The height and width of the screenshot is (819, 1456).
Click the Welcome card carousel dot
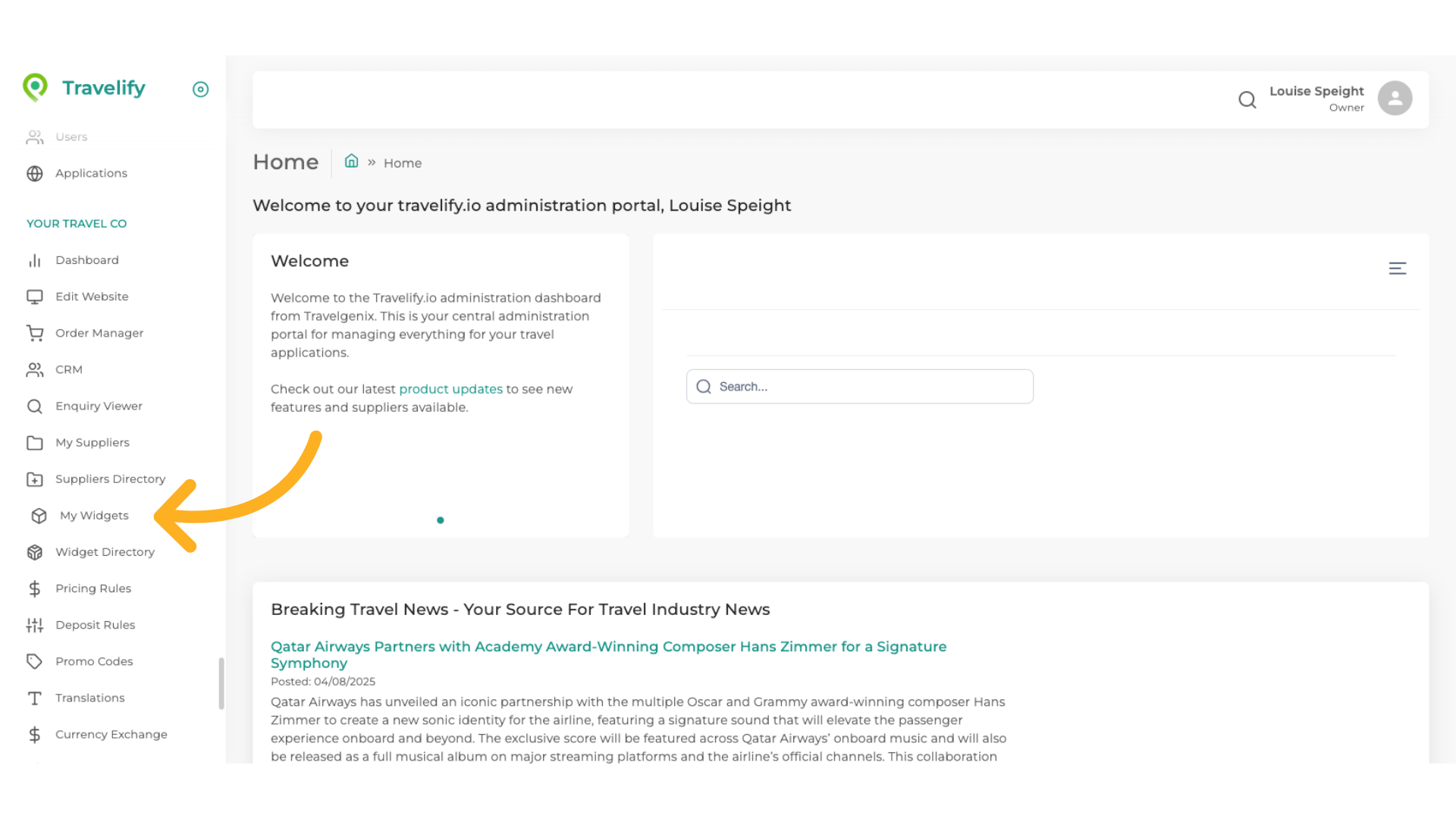tap(441, 520)
